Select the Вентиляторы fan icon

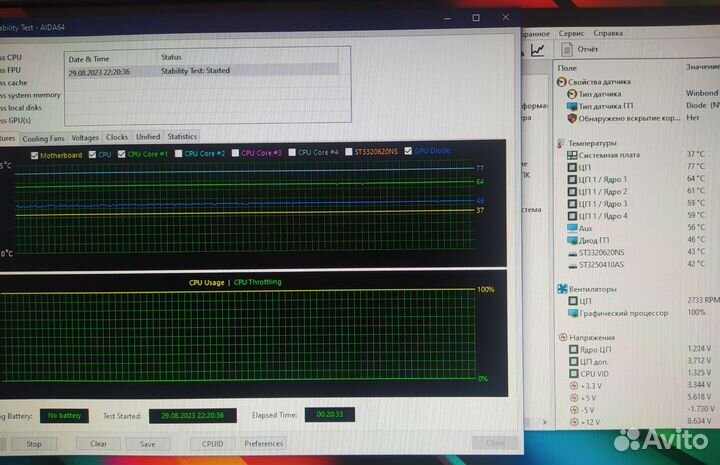pyautogui.click(x=562, y=289)
